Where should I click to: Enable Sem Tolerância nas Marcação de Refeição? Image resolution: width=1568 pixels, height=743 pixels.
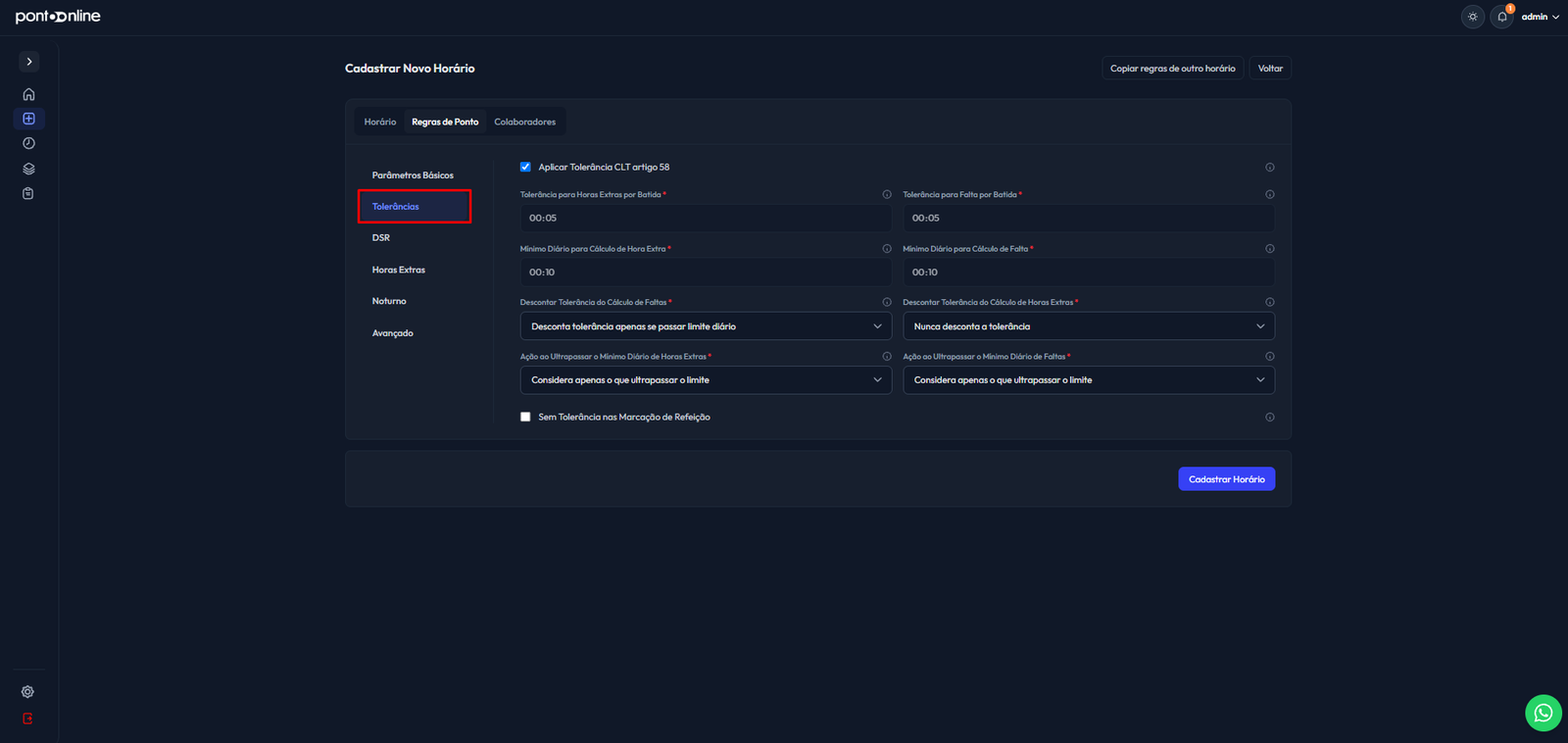(x=525, y=417)
